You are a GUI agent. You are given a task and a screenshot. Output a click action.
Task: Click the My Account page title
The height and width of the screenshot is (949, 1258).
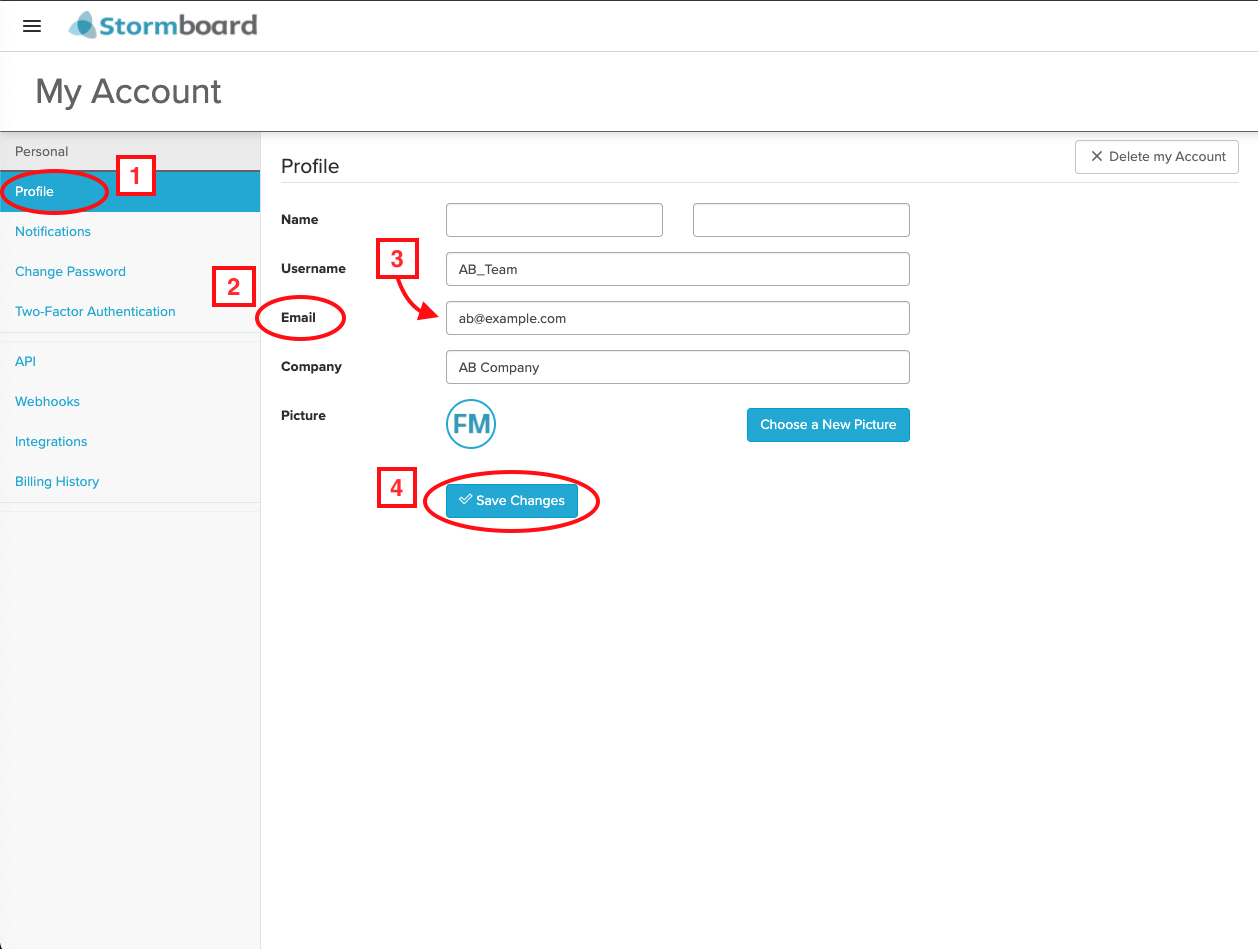[x=128, y=91]
